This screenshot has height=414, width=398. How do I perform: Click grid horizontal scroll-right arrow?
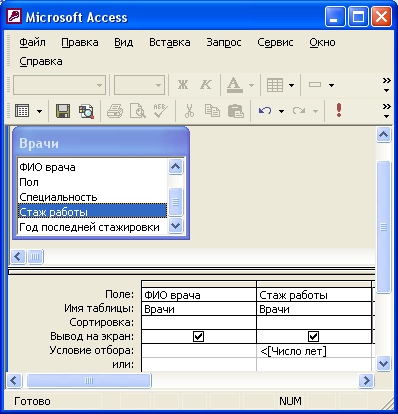[366, 380]
